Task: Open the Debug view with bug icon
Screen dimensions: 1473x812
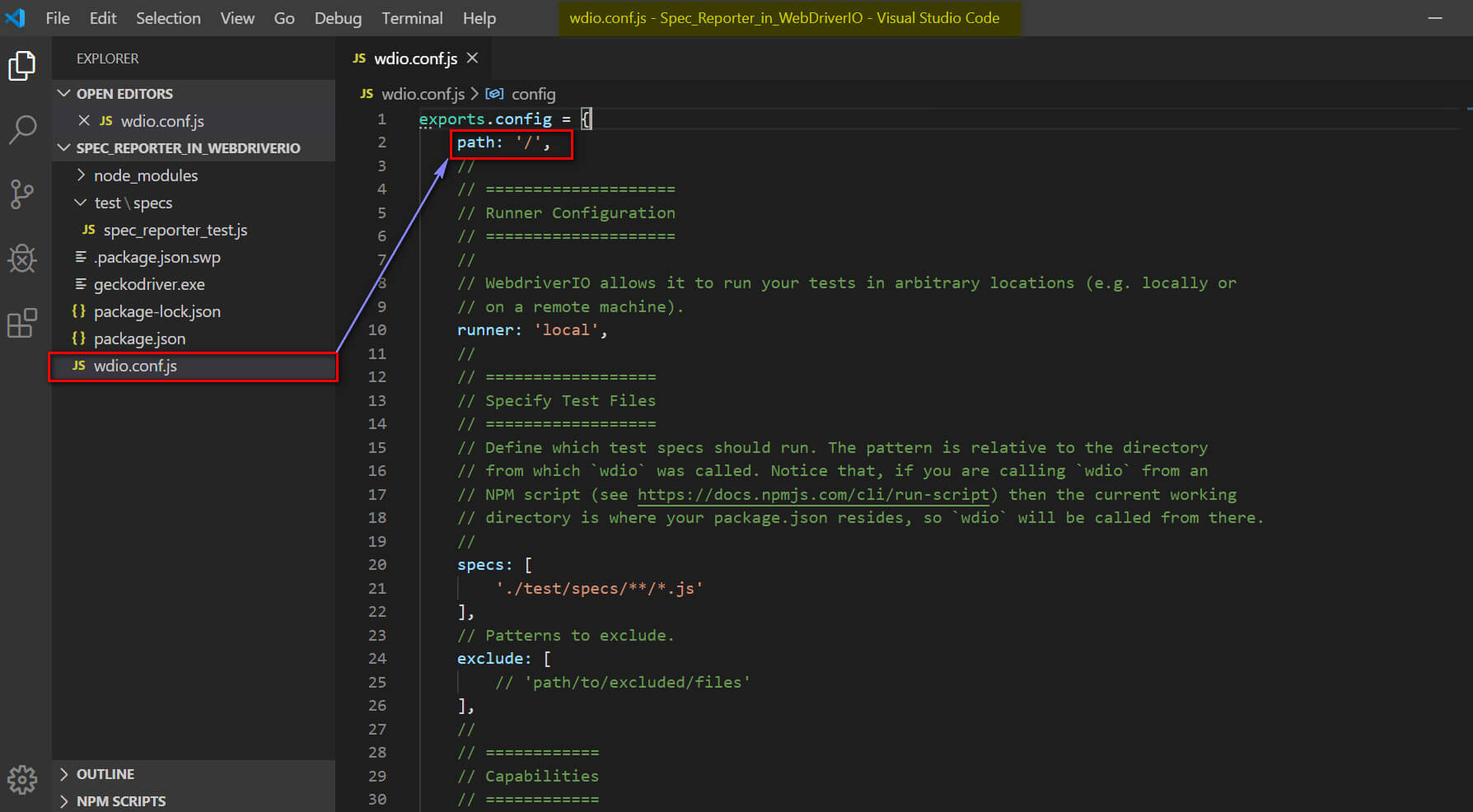Action: [x=22, y=259]
